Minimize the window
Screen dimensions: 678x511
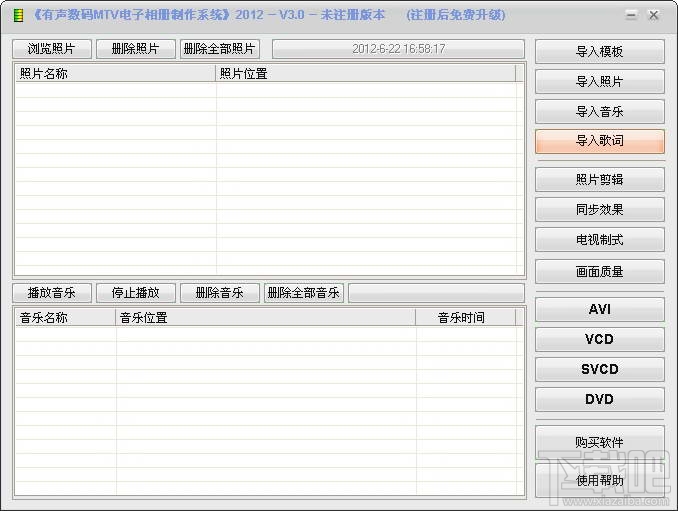pos(631,15)
